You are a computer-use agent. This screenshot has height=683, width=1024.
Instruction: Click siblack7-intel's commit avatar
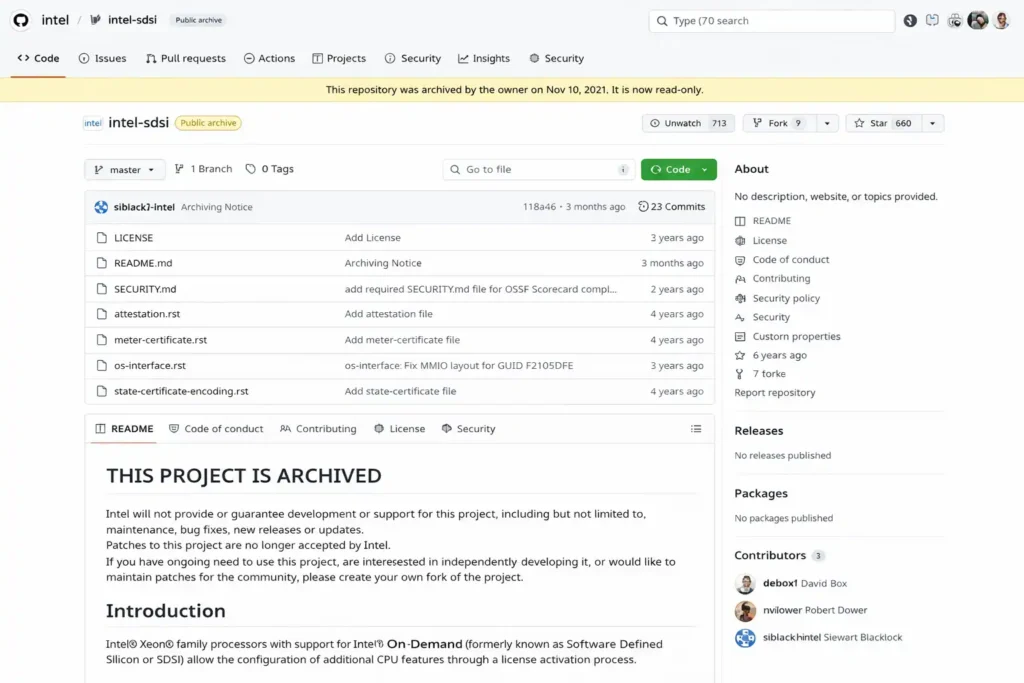99,206
